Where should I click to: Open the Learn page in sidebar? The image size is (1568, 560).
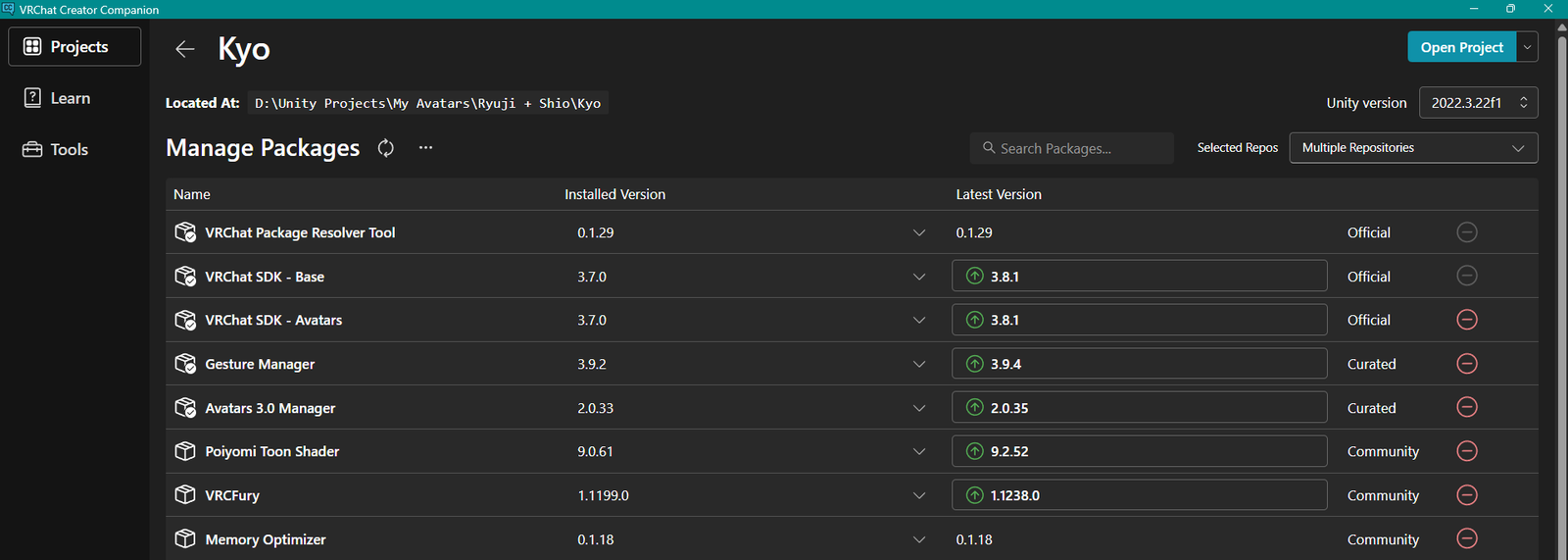(74, 98)
